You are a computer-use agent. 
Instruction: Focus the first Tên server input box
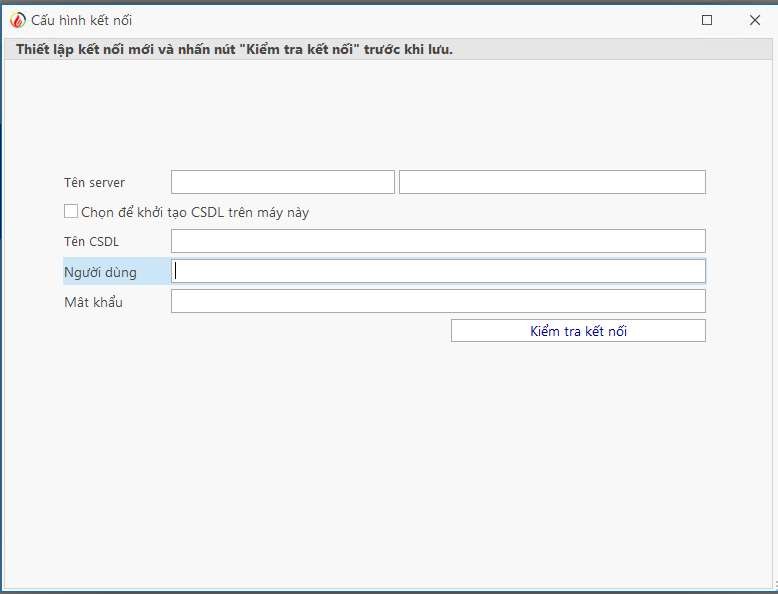point(283,182)
